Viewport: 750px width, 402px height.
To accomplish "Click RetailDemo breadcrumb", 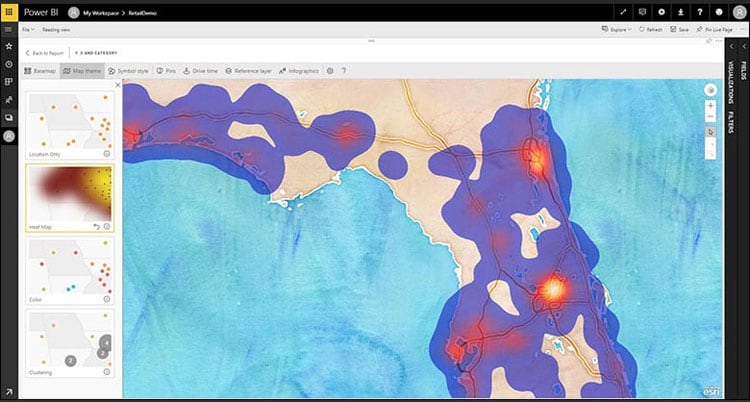I will tap(143, 13).
